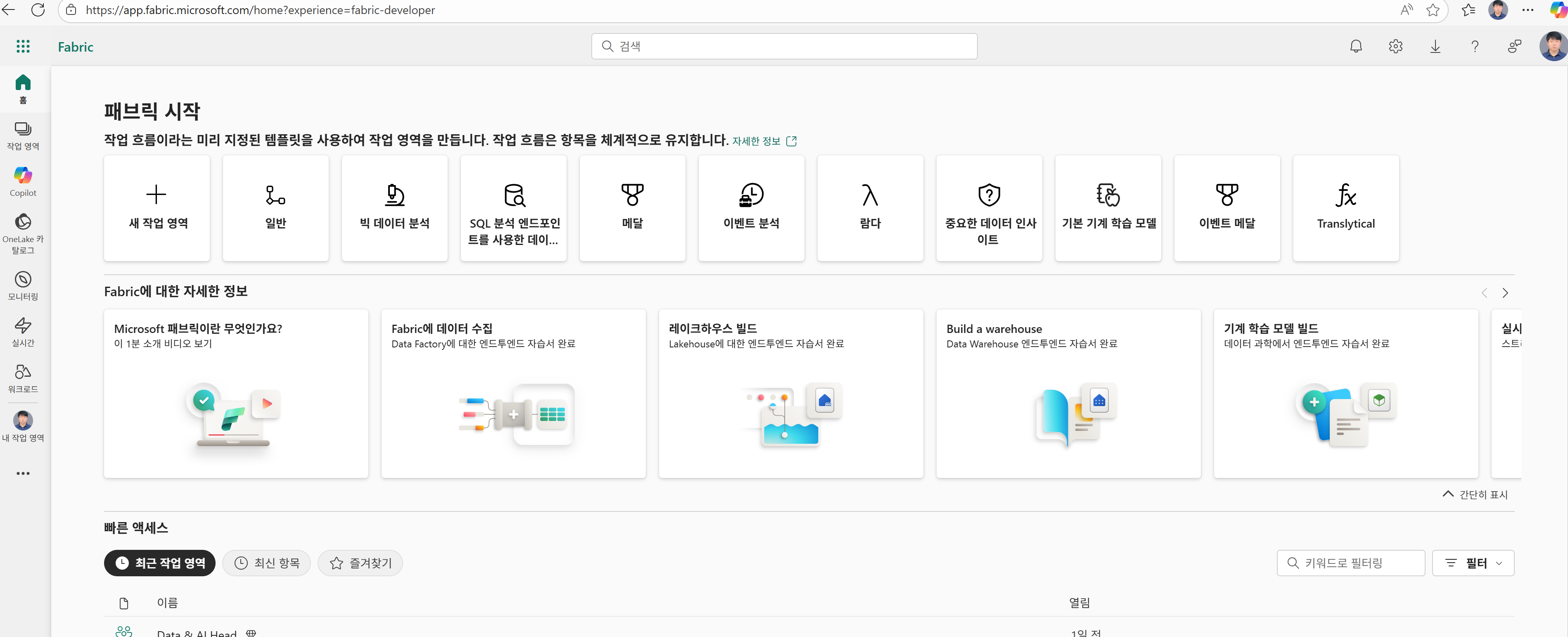Create a new workspace (새 작업 영역)
The height and width of the screenshot is (637, 1568).
pos(157,208)
